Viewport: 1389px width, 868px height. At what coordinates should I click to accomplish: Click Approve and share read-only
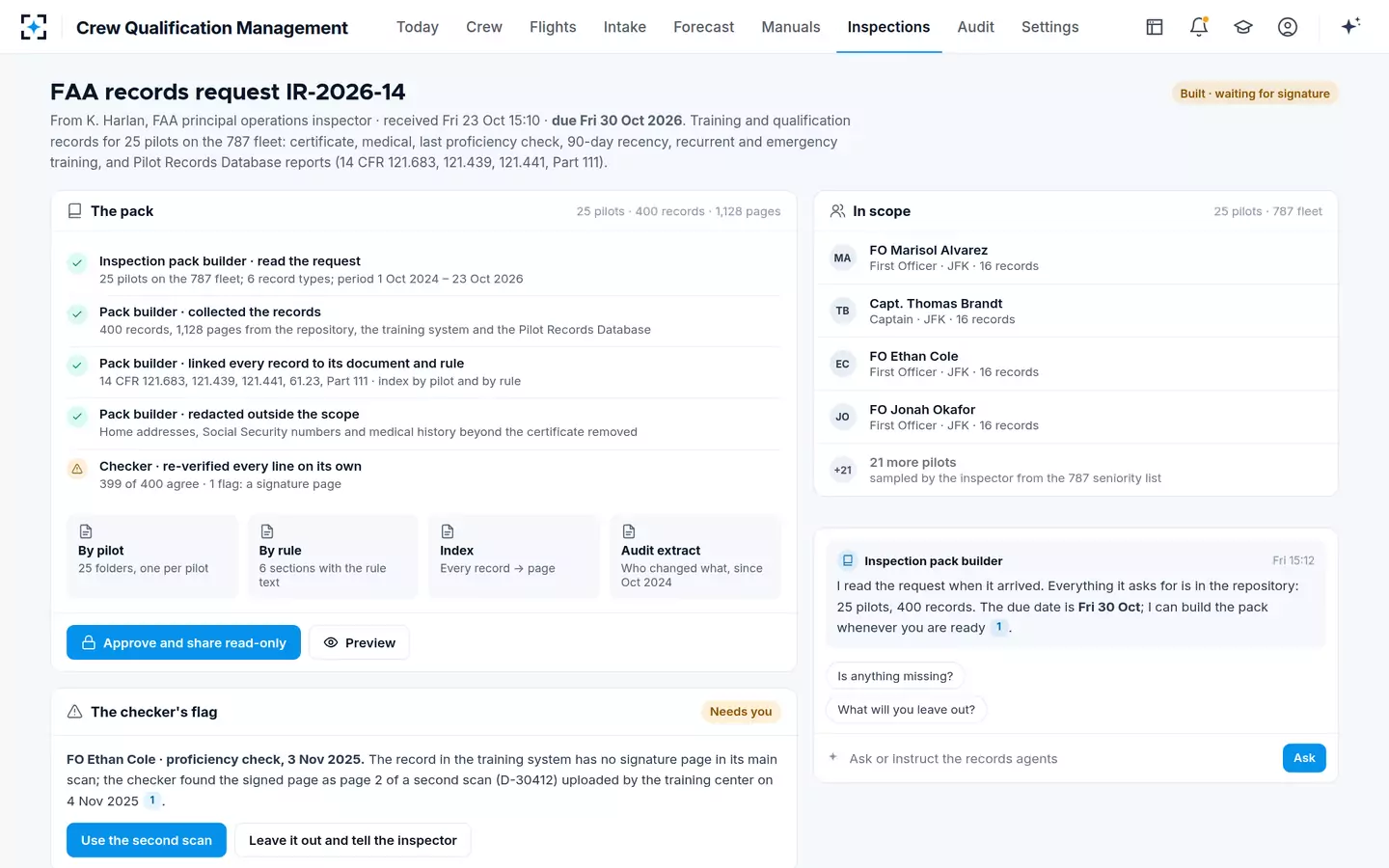coord(183,642)
